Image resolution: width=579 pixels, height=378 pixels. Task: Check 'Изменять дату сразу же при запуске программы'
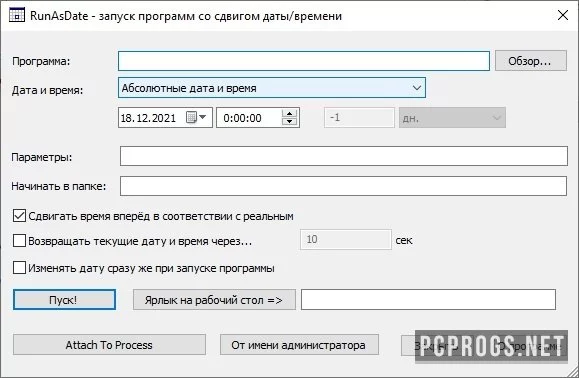click(19, 268)
